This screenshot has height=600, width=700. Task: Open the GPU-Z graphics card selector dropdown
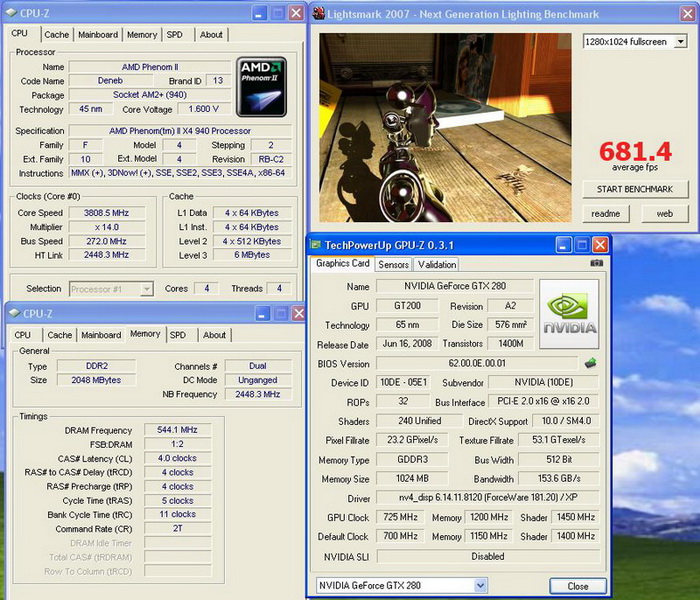[x=480, y=585]
